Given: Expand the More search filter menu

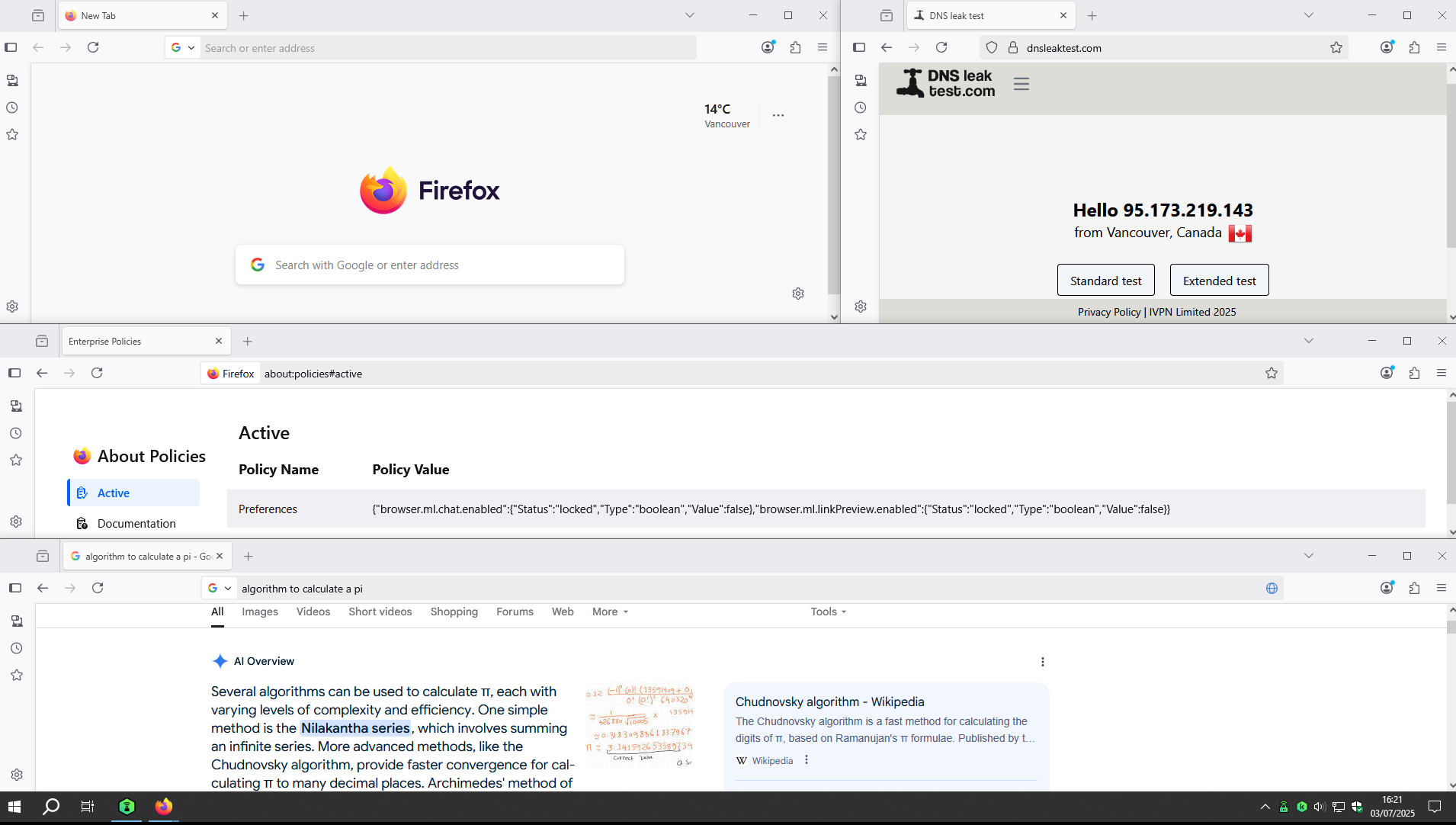Looking at the screenshot, I should coord(611,612).
